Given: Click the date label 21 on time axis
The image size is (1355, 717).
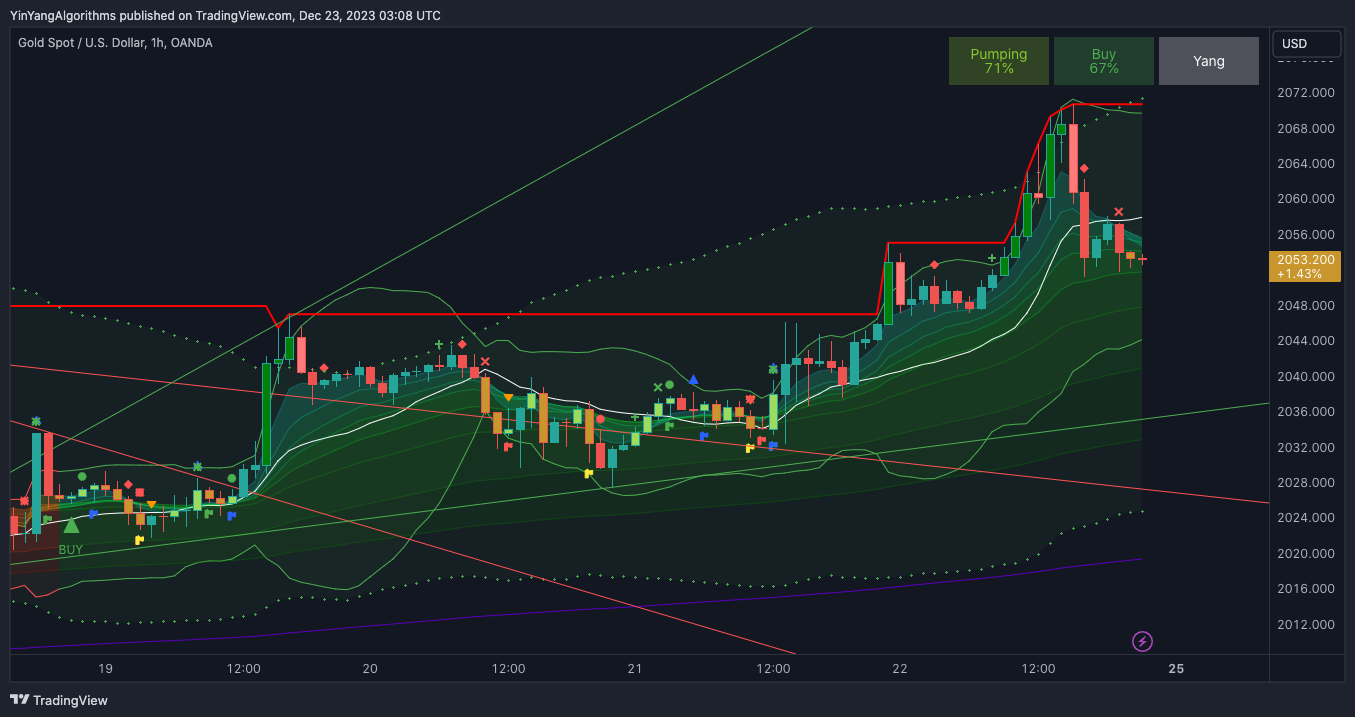Looking at the screenshot, I should [x=635, y=669].
